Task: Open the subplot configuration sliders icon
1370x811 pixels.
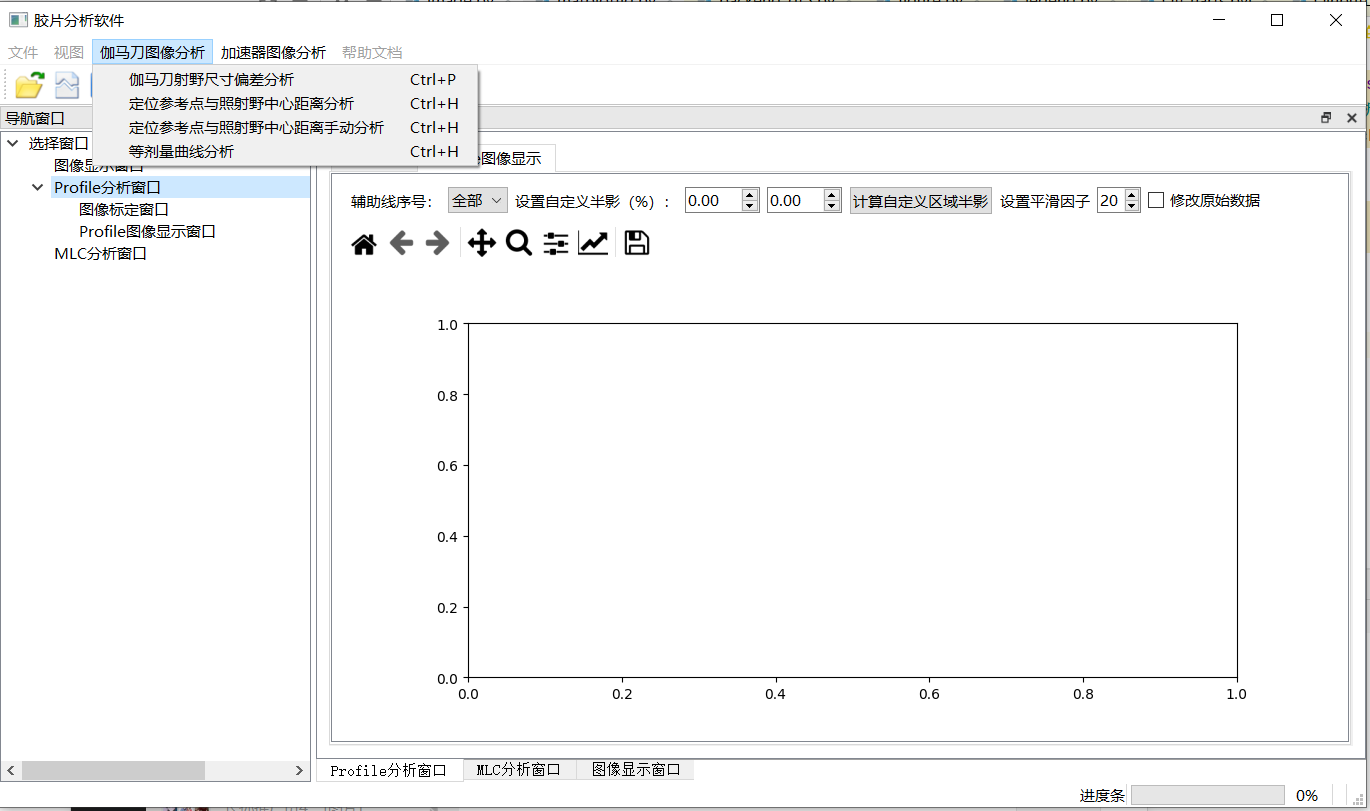Action: 556,242
